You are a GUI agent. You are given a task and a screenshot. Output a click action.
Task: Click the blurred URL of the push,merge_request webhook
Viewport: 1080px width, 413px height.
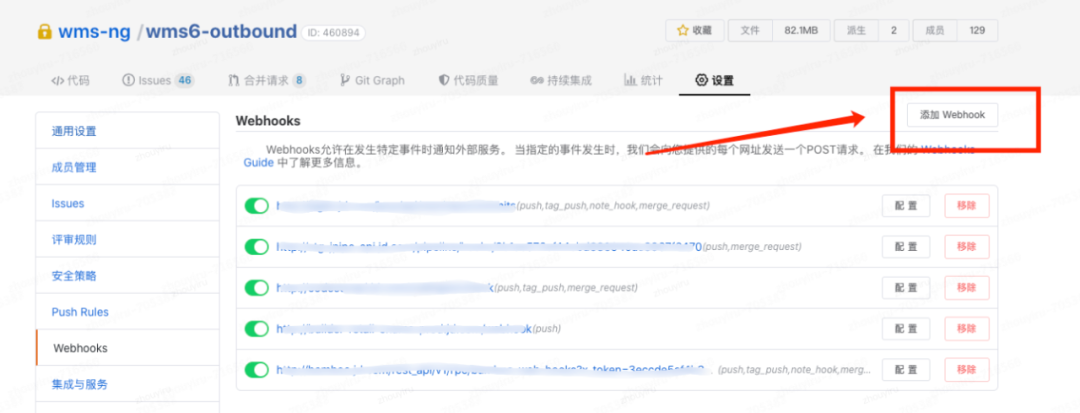(488, 246)
